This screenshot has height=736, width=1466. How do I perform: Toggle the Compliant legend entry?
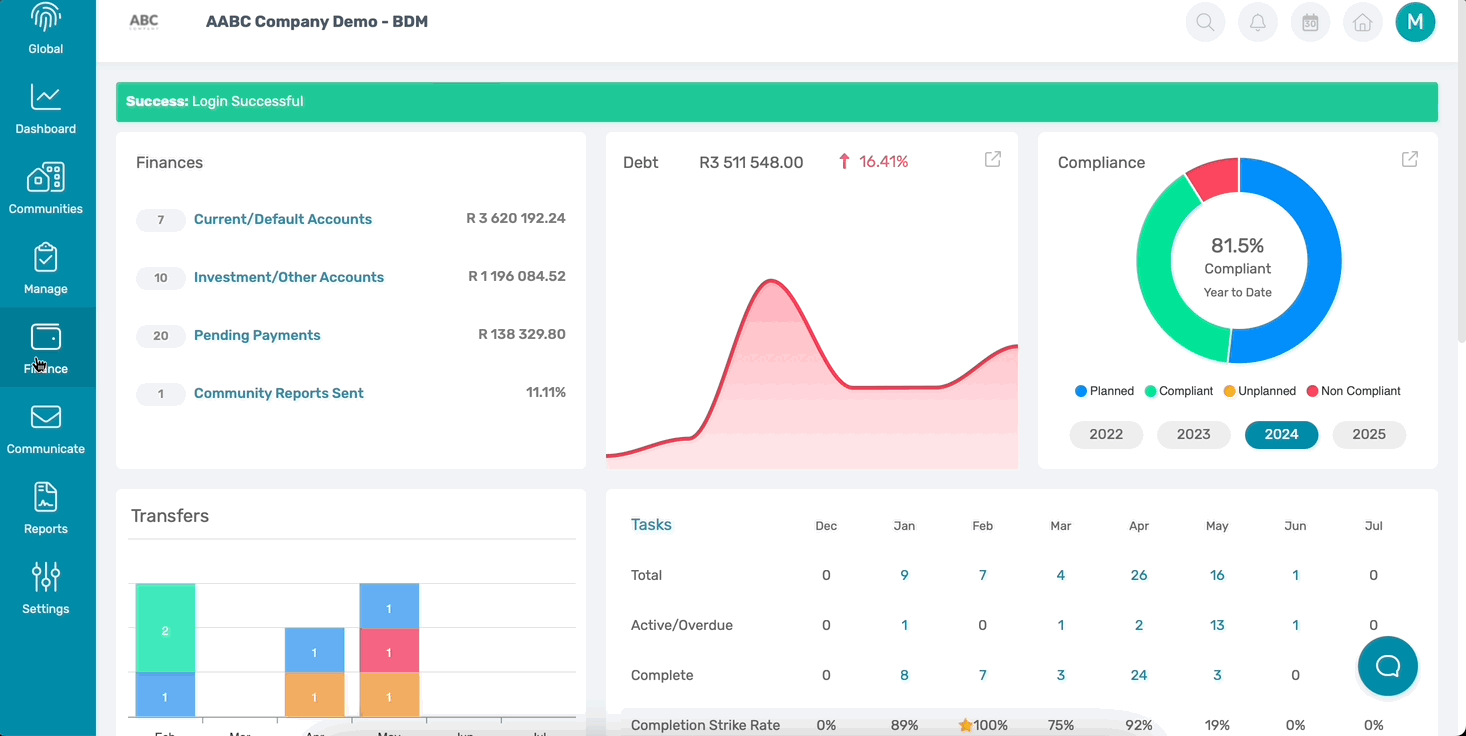pyautogui.click(x=1179, y=391)
